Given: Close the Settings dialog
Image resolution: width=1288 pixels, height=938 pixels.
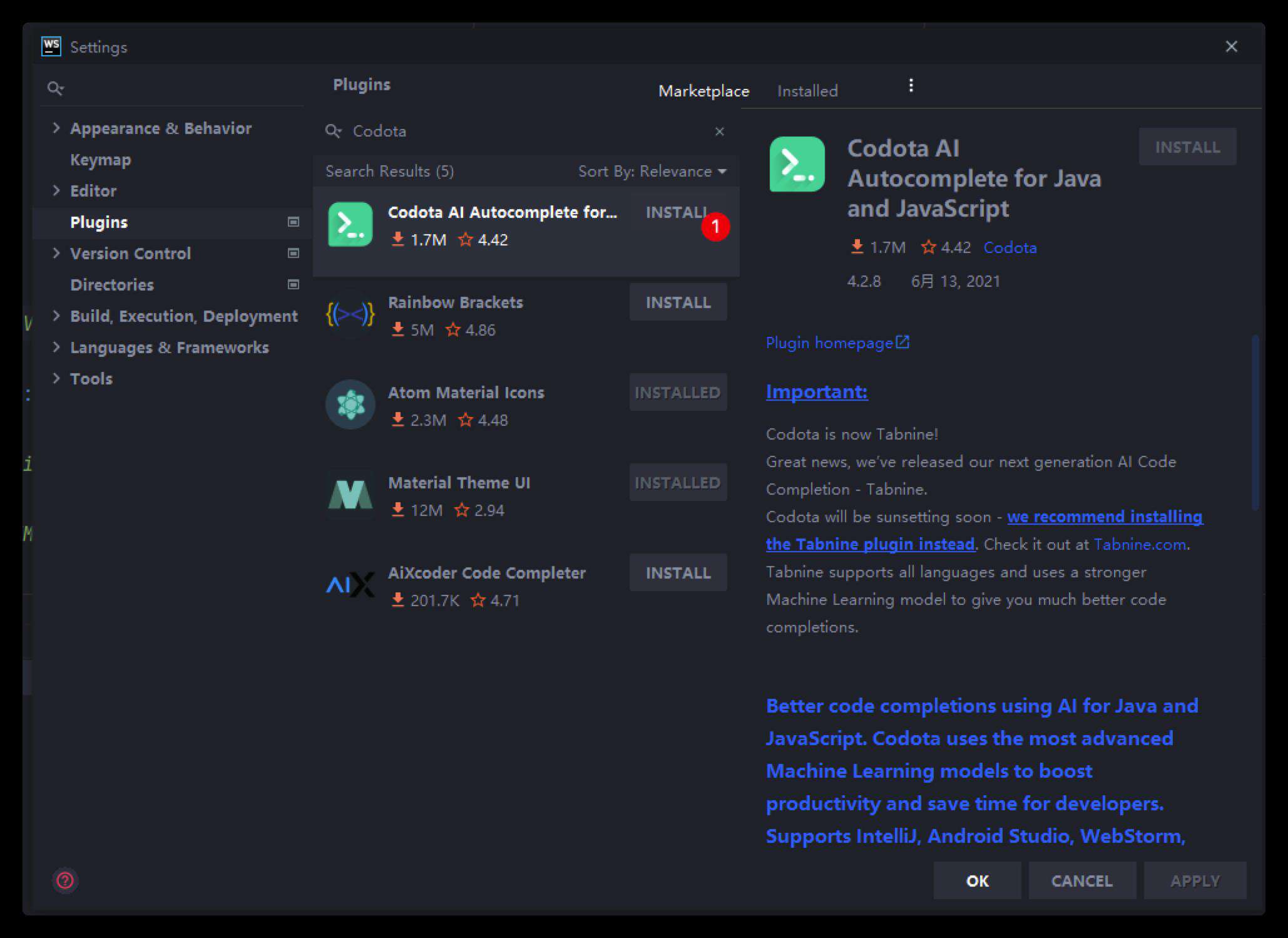Looking at the screenshot, I should click(1231, 46).
